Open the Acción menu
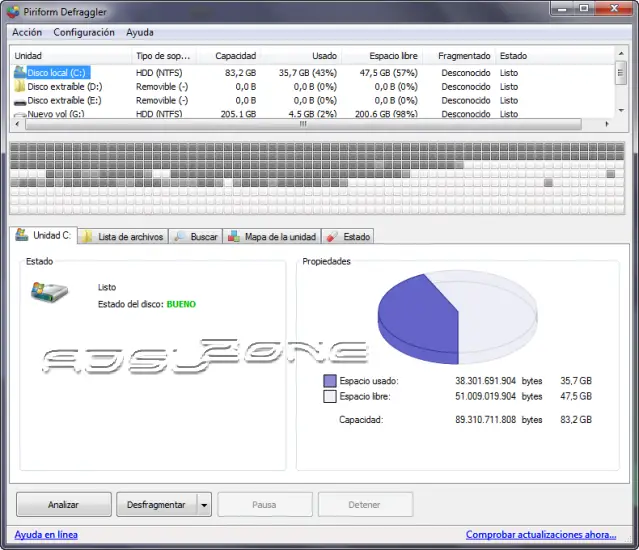Image resolution: width=639 pixels, height=550 pixels. coord(27,32)
